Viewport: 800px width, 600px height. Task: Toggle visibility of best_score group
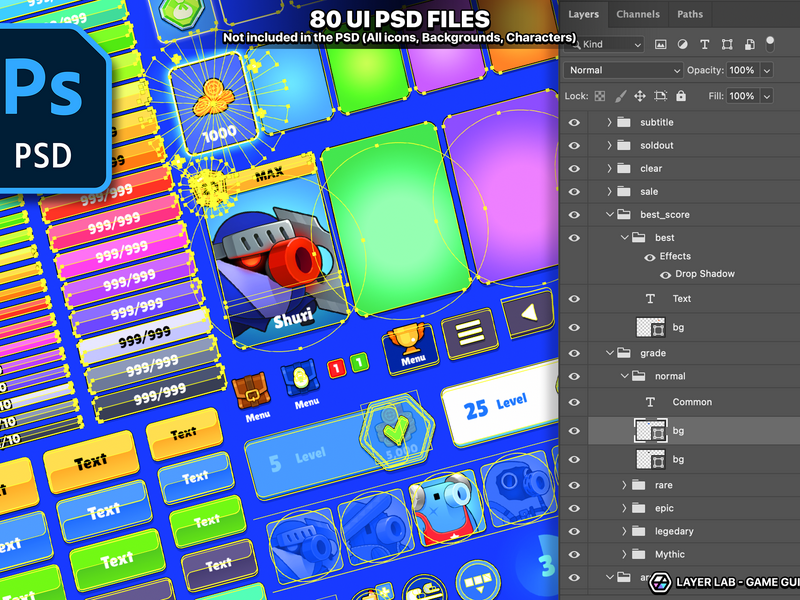pyautogui.click(x=574, y=215)
